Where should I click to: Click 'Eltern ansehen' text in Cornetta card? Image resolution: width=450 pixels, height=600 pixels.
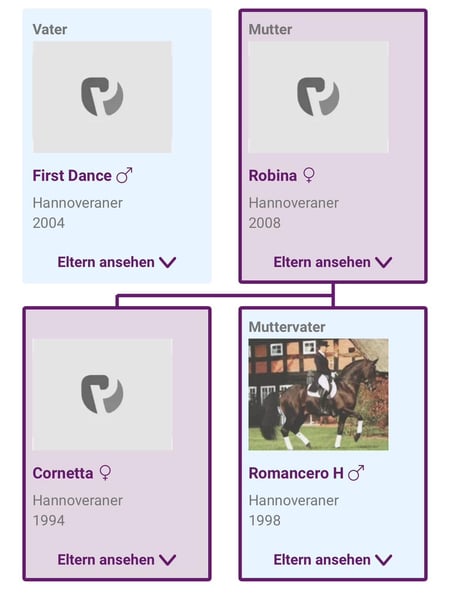(x=106, y=560)
